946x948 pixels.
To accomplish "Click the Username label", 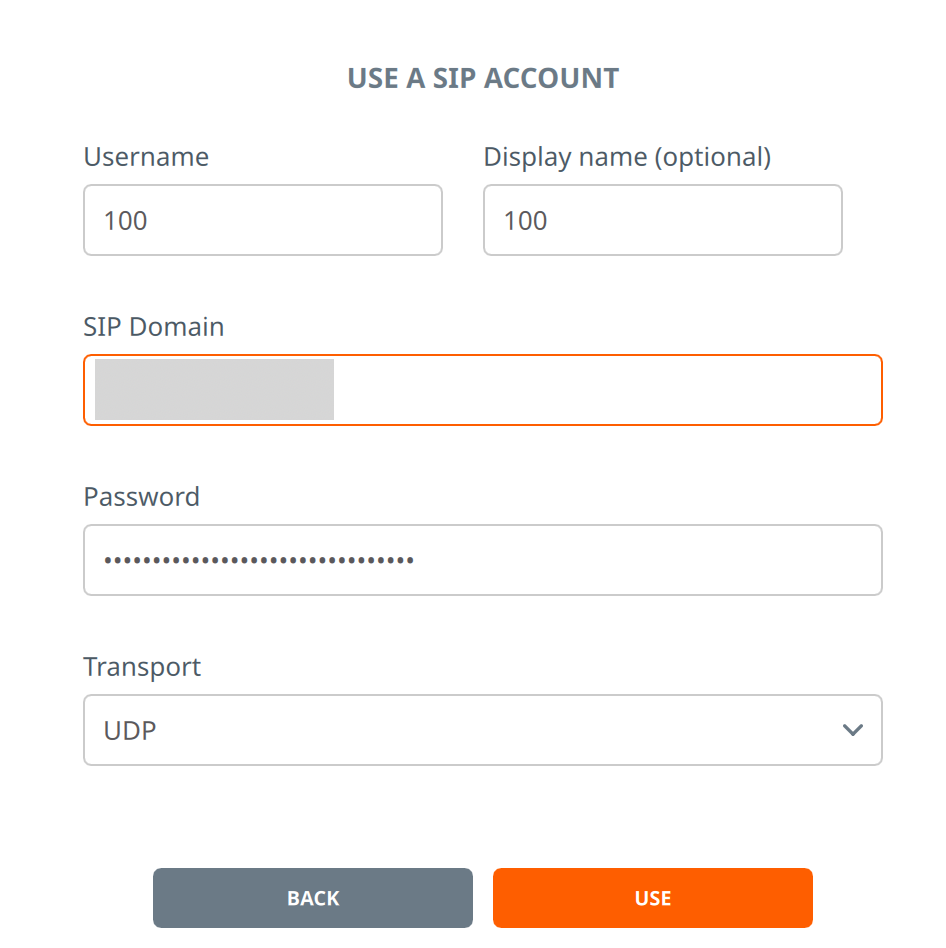I will pos(146,157).
